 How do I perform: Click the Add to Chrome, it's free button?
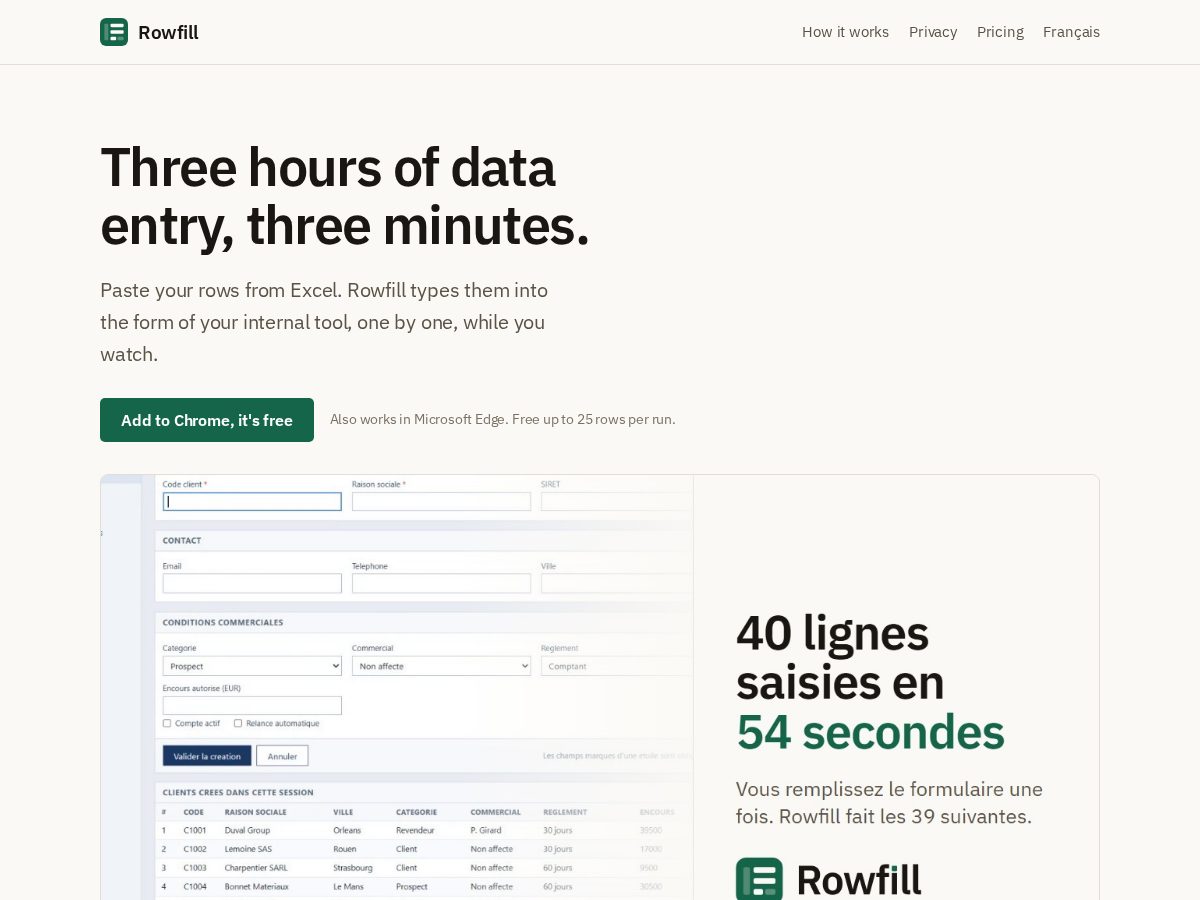[207, 420]
